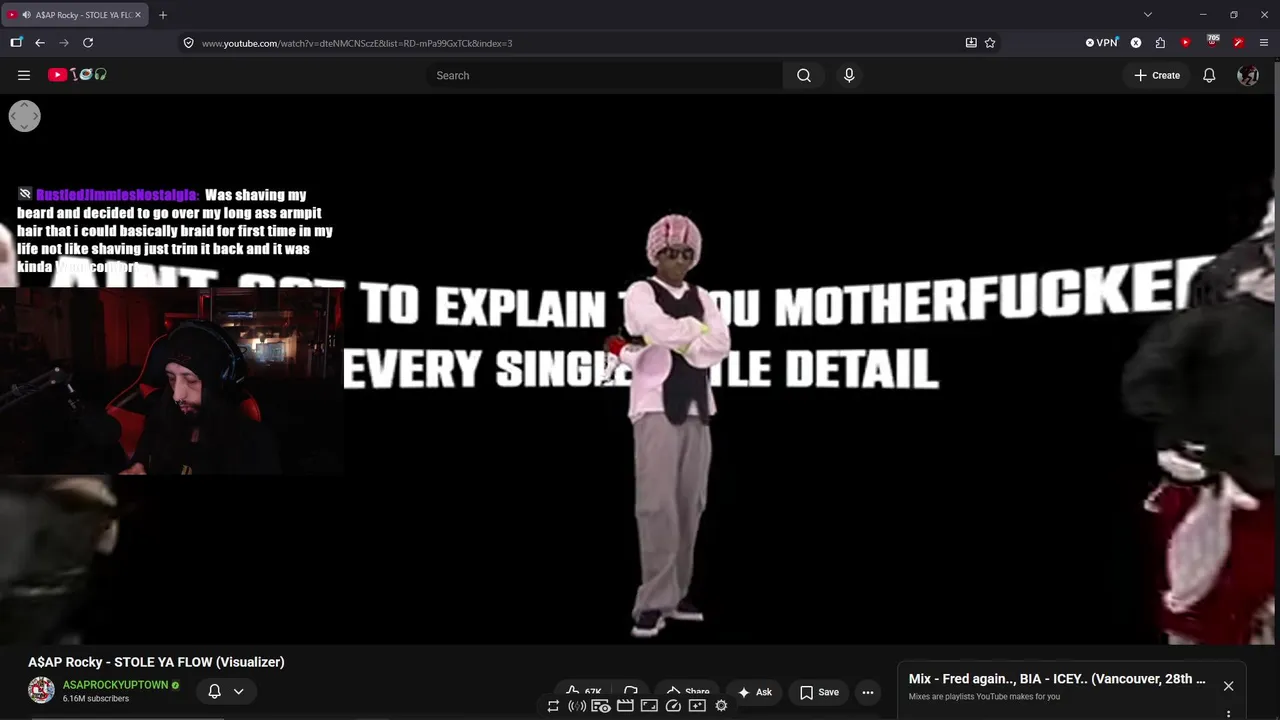Toggle cinema mode clapperboard icon
The image size is (1280, 720).
coord(625,706)
